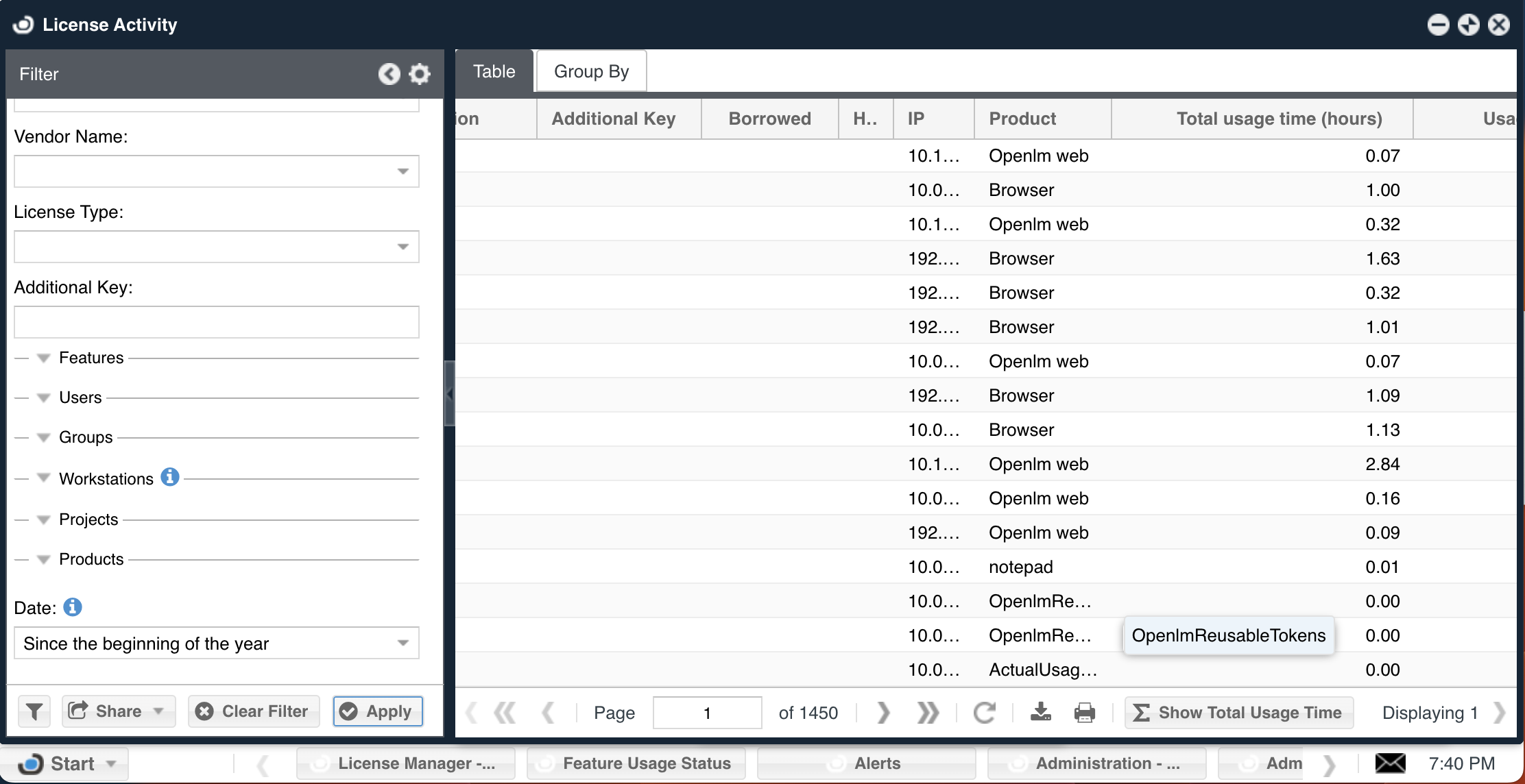Image resolution: width=1525 pixels, height=784 pixels.
Task: Jump to the last results page
Action: 928,713
